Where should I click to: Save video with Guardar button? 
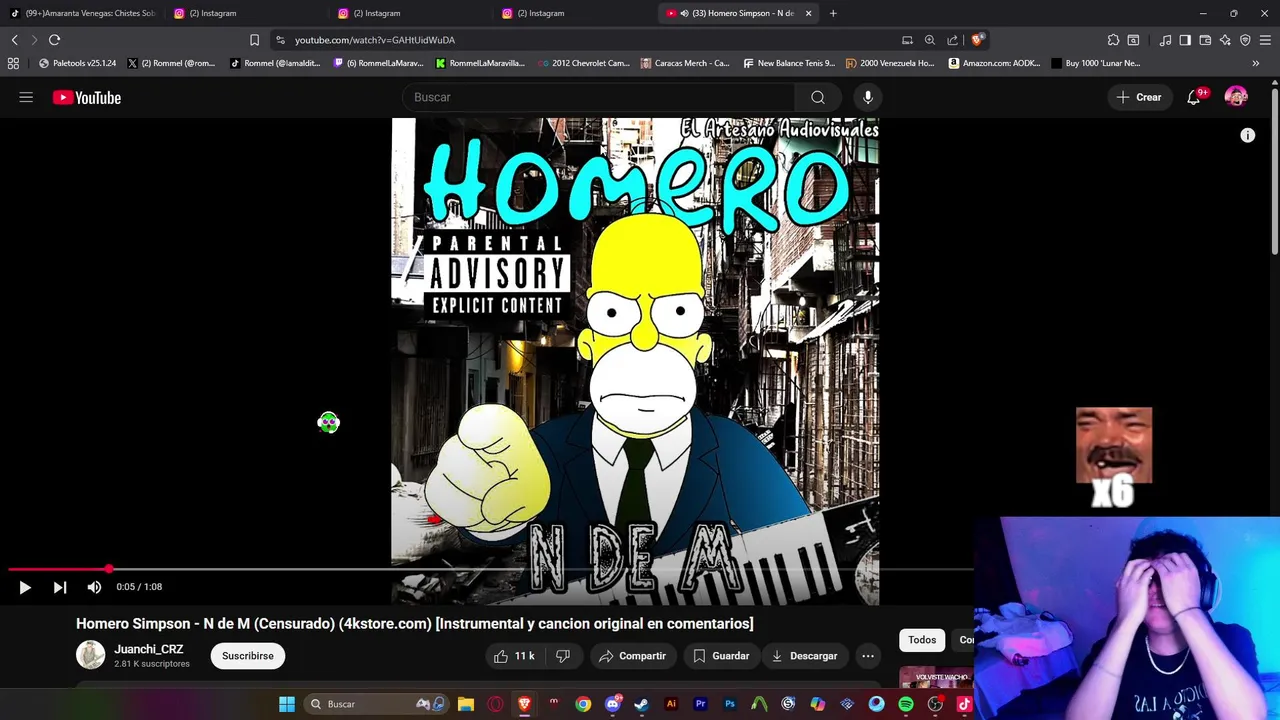[721, 656]
